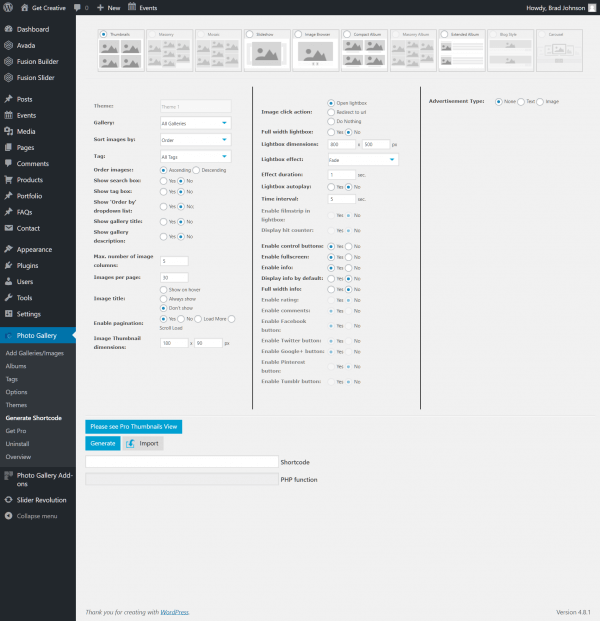The width and height of the screenshot is (600, 621).
Task: Set Enable fullscreen to No
Action: pyautogui.click(x=349, y=257)
